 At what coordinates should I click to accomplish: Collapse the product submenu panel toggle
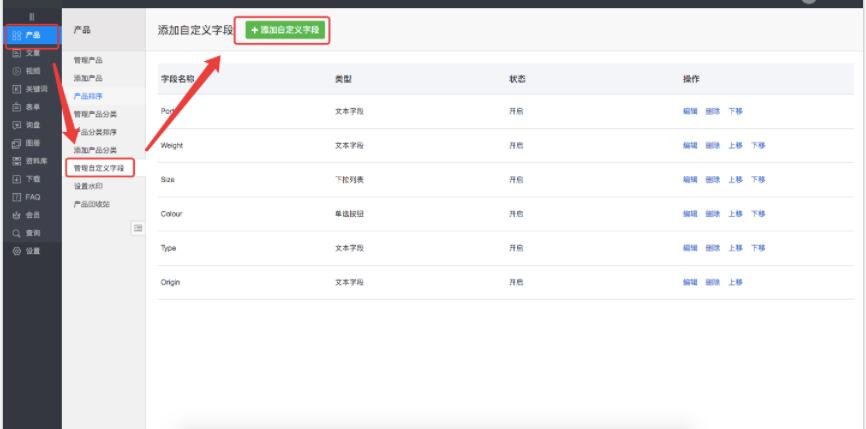pyautogui.click(x=138, y=226)
